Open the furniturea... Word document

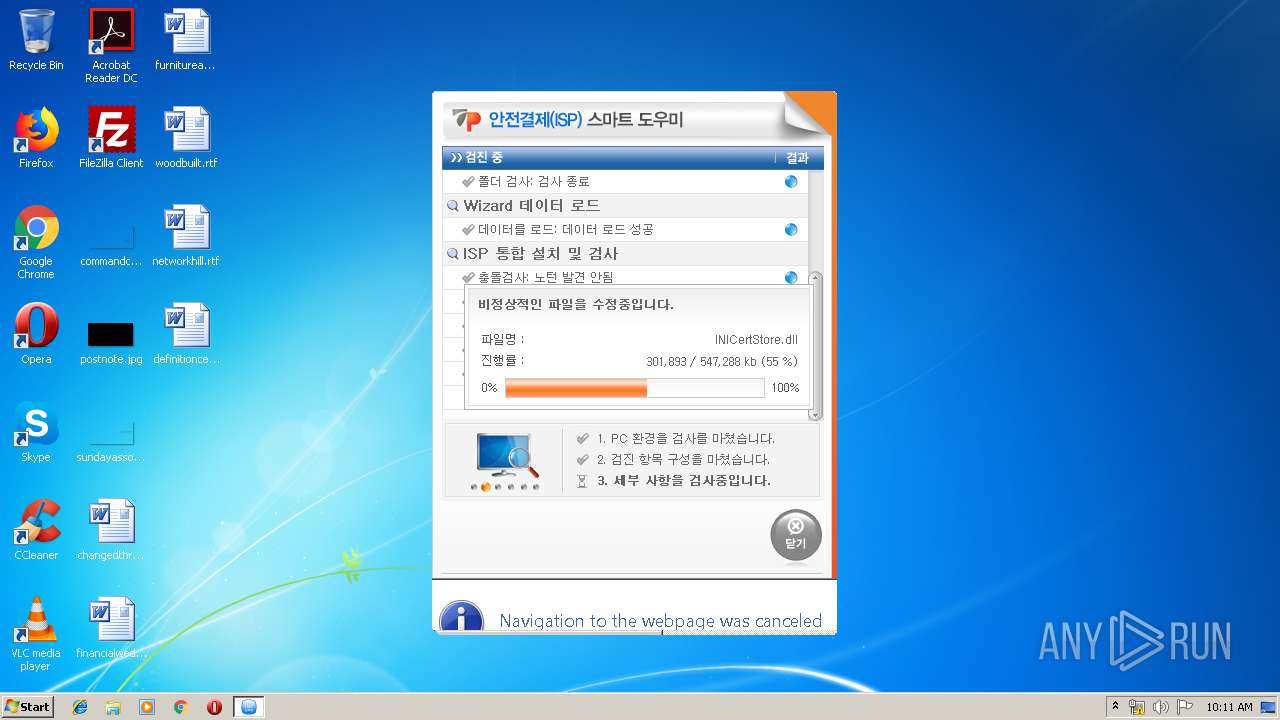tap(186, 40)
